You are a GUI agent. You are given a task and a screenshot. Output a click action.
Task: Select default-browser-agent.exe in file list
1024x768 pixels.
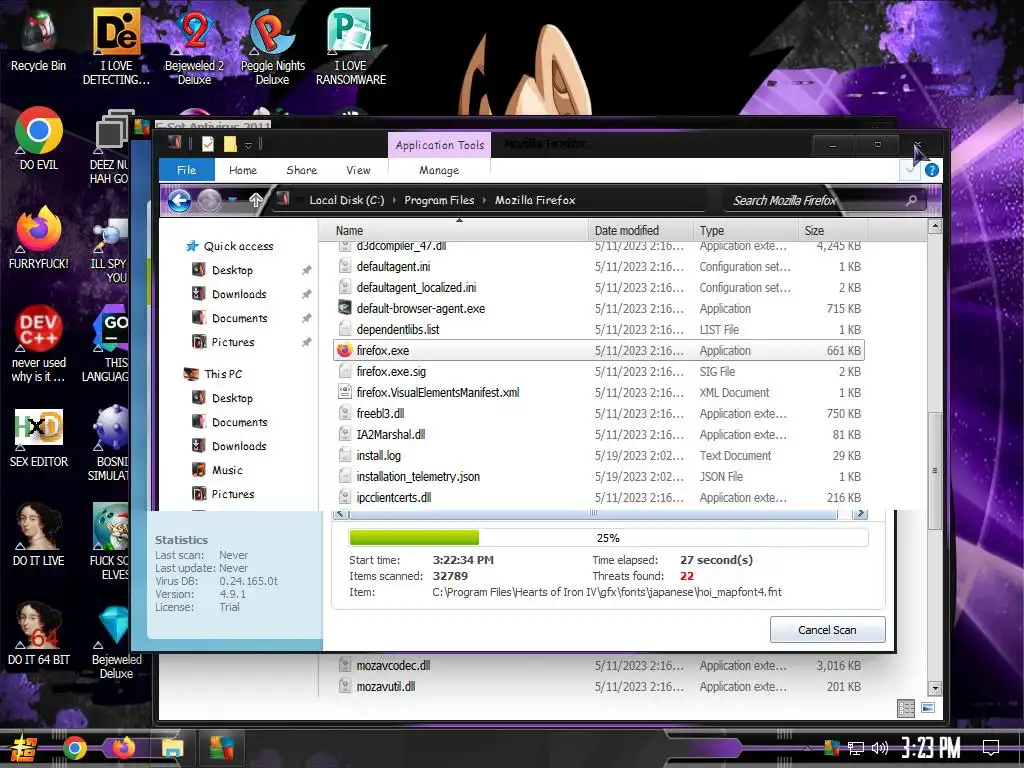point(599,308)
